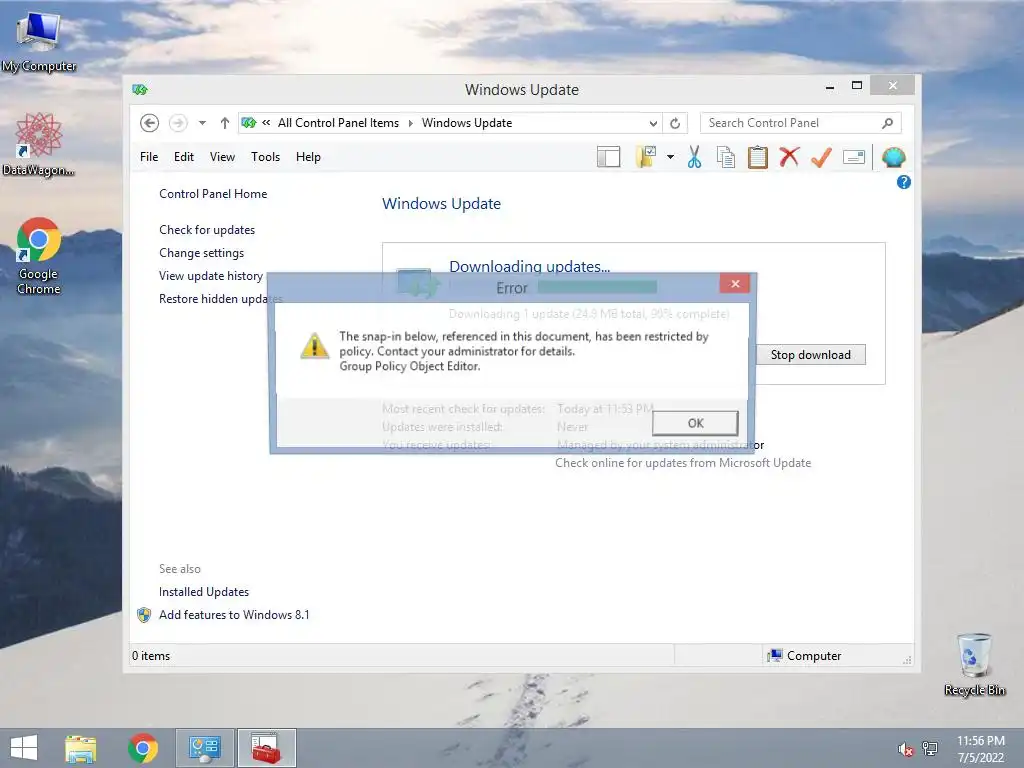Open View update history link
The image size is (1024, 768).
click(x=211, y=276)
